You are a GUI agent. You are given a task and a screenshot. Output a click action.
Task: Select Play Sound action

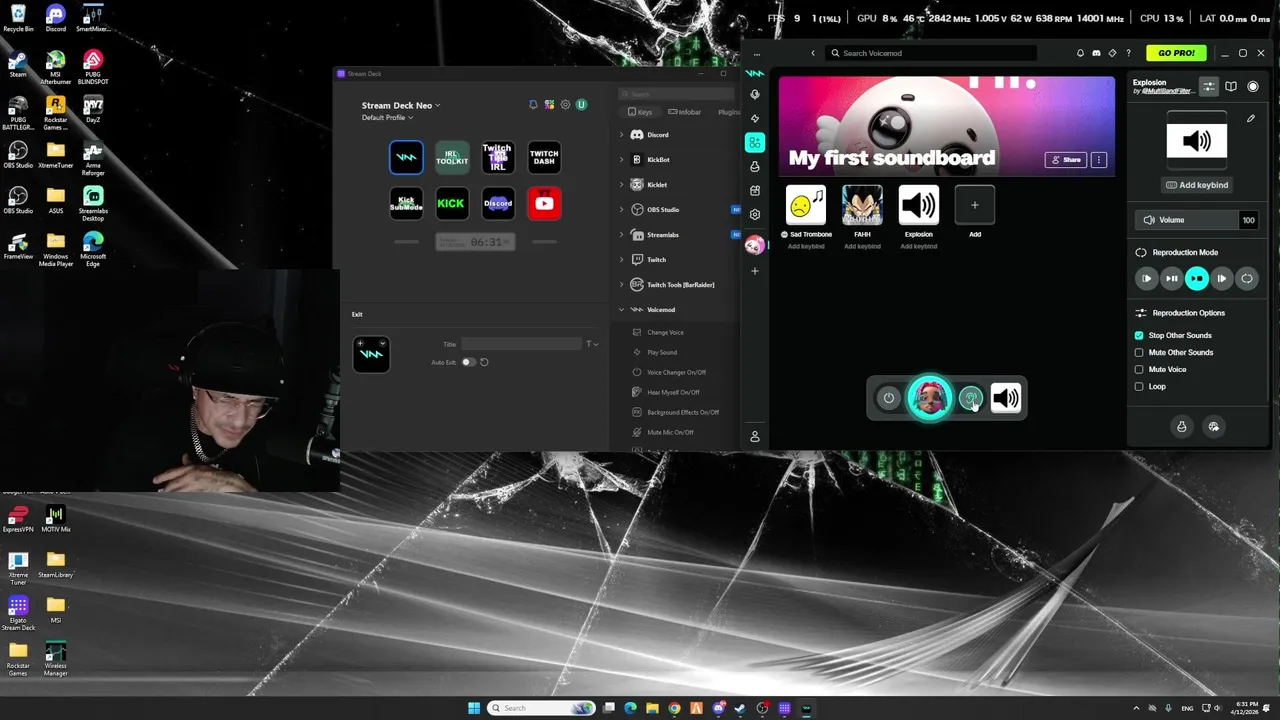662,353
